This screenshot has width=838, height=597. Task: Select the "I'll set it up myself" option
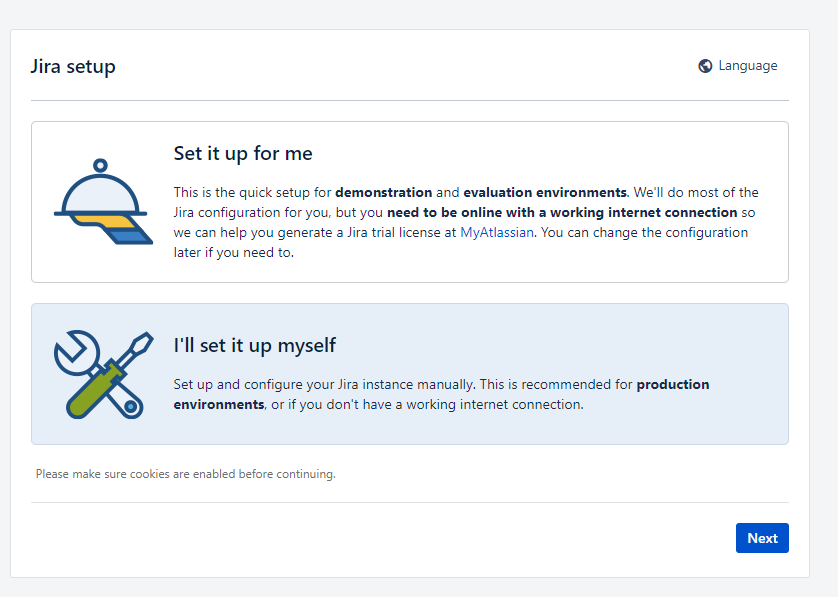coord(409,374)
